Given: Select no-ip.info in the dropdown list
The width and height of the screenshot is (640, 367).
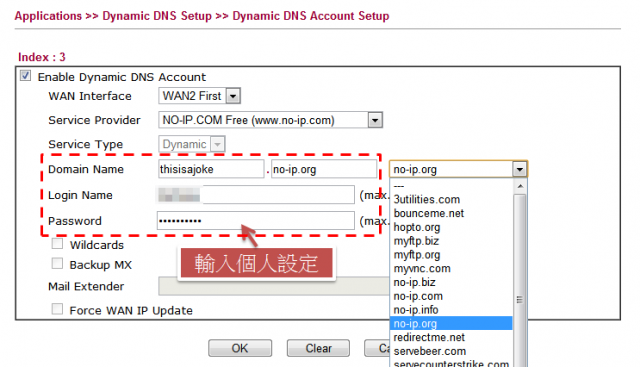Looking at the screenshot, I should [x=451, y=310].
